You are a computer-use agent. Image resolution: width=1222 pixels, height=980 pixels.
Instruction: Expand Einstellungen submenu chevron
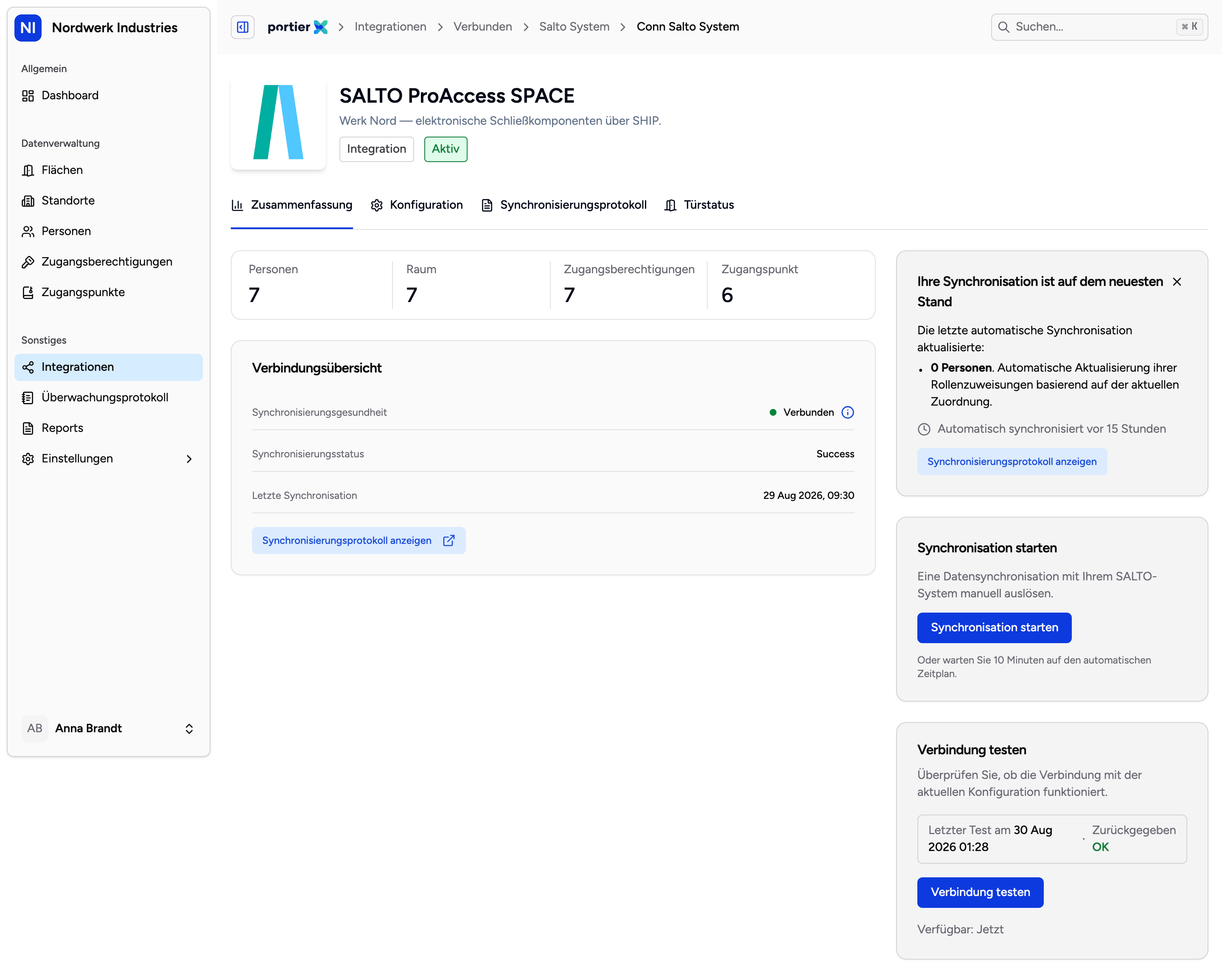189,459
